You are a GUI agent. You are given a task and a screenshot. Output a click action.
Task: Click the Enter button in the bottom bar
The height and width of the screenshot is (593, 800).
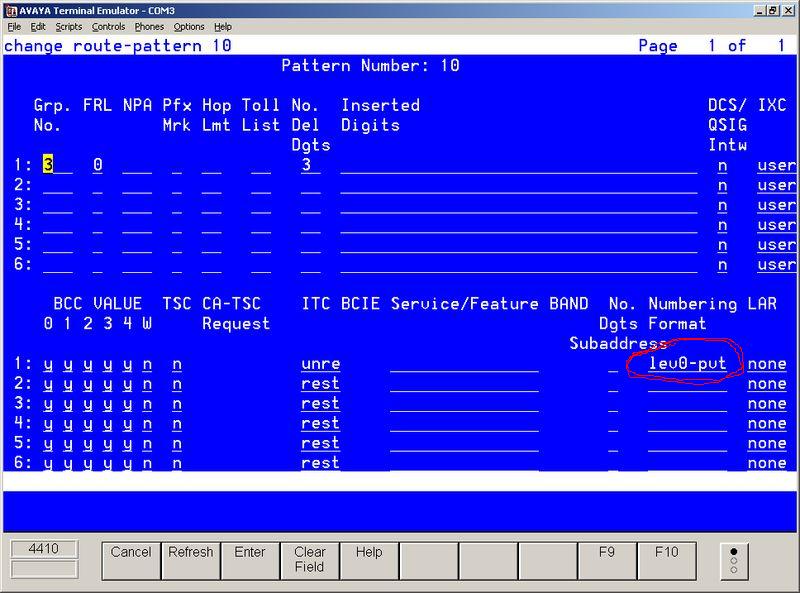coord(250,561)
